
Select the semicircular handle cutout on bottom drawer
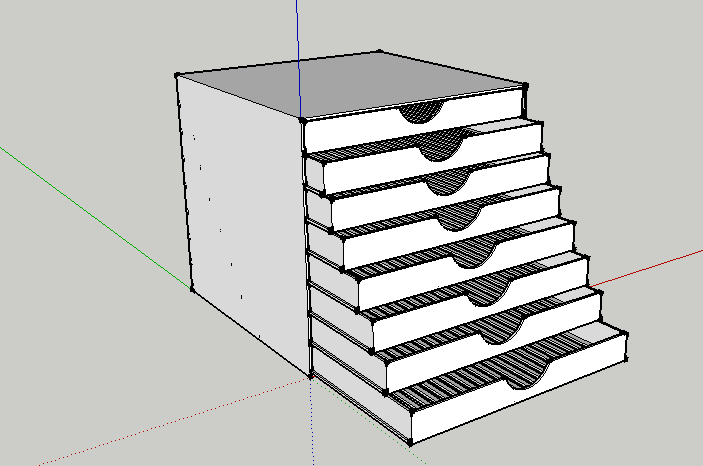point(527,376)
